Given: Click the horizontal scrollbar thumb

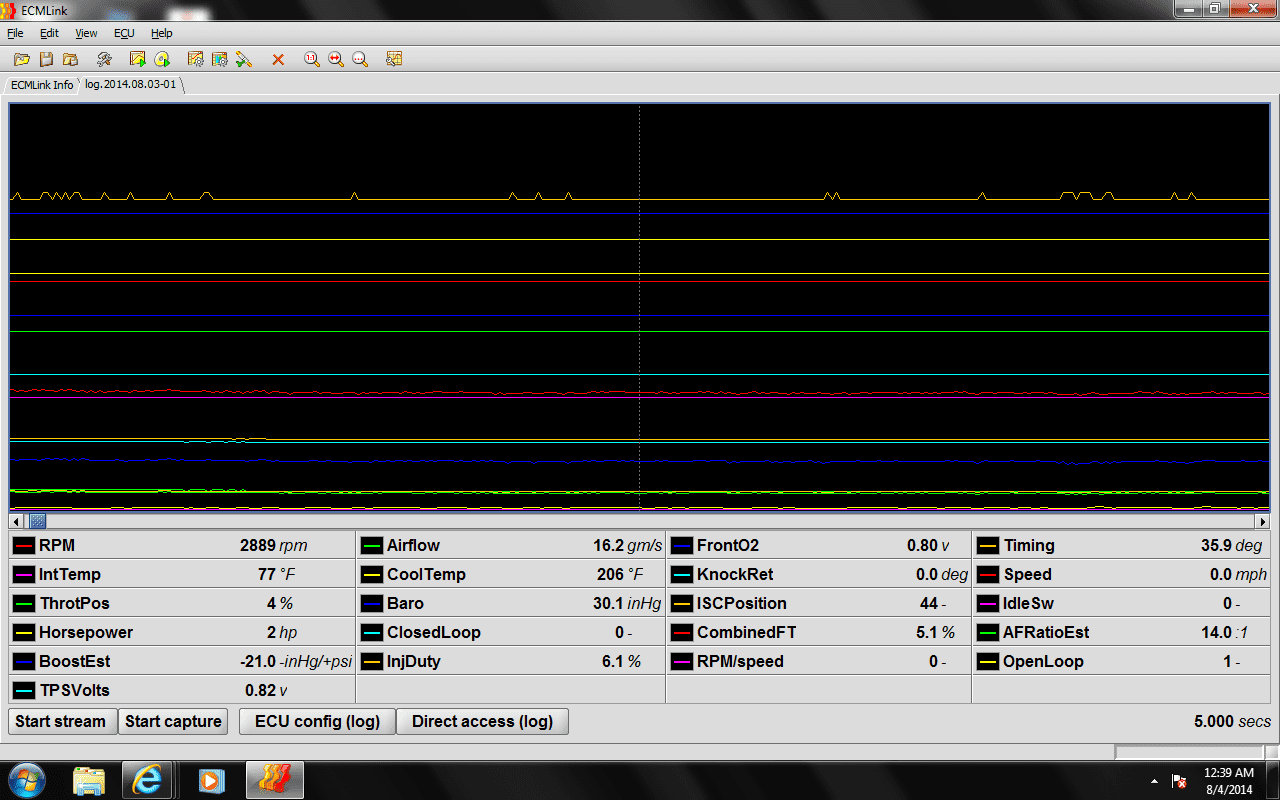Looking at the screenshot, I should pyautogui.click(x=36, y=521).
